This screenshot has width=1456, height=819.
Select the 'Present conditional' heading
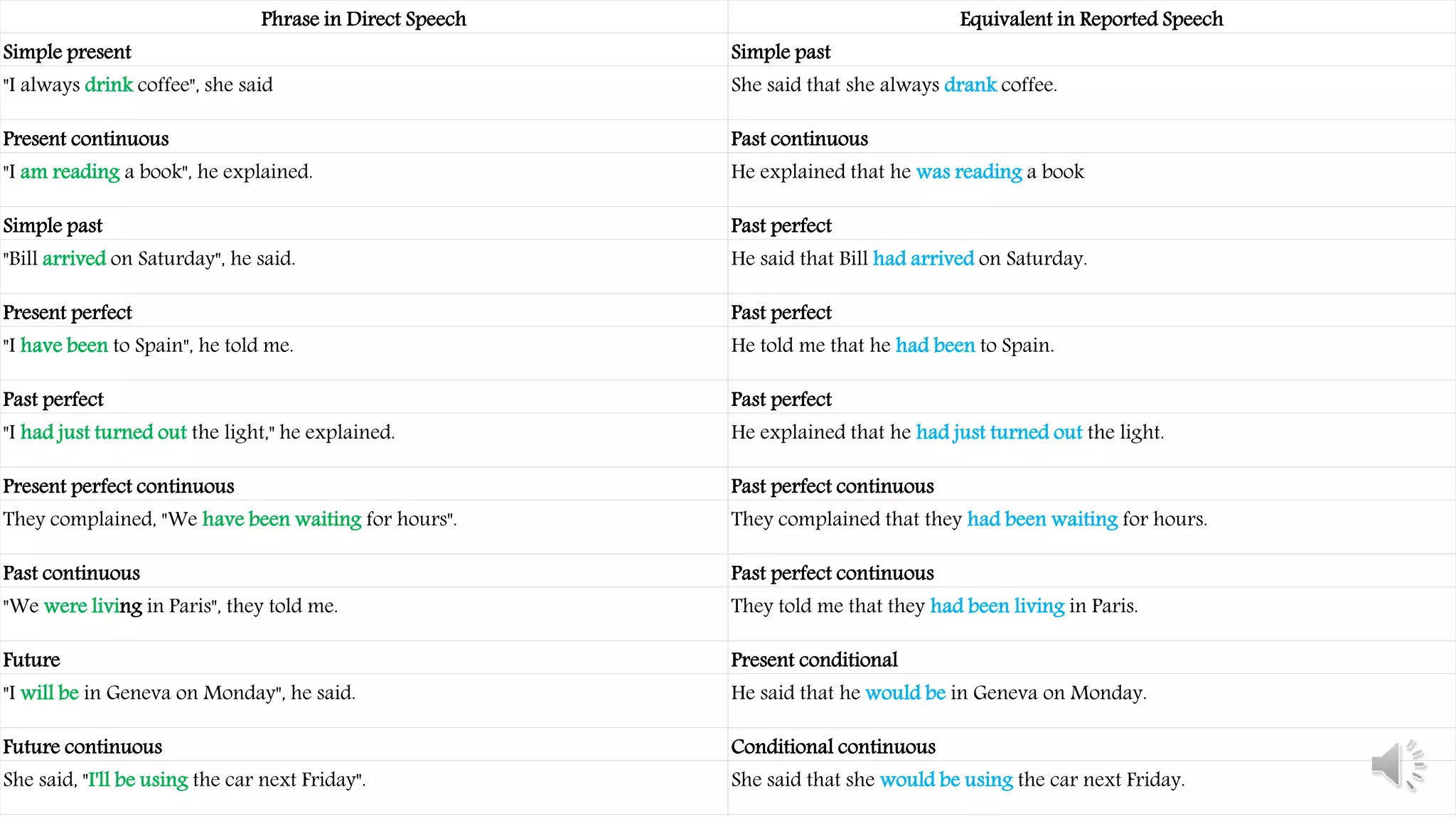814,660
